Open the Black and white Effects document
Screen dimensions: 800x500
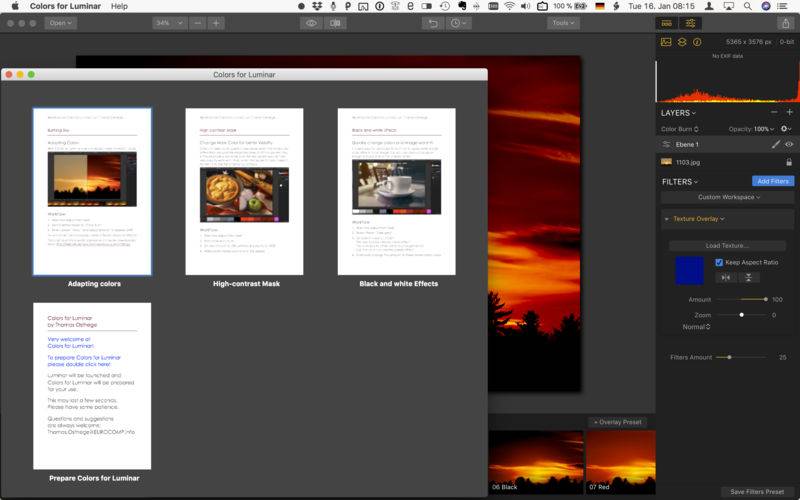[396, 192]
